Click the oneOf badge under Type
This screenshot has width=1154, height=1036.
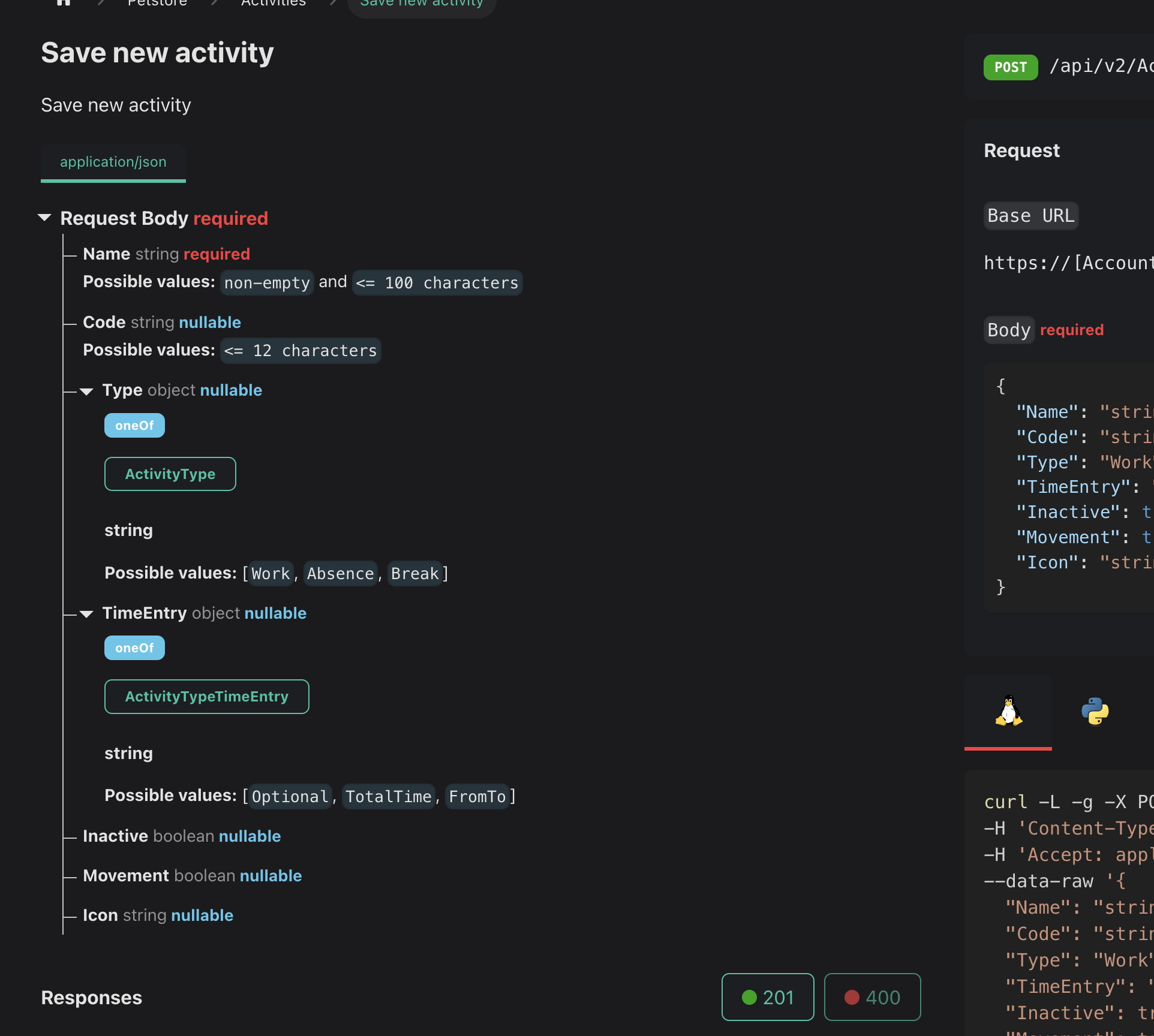pos(134,425)
